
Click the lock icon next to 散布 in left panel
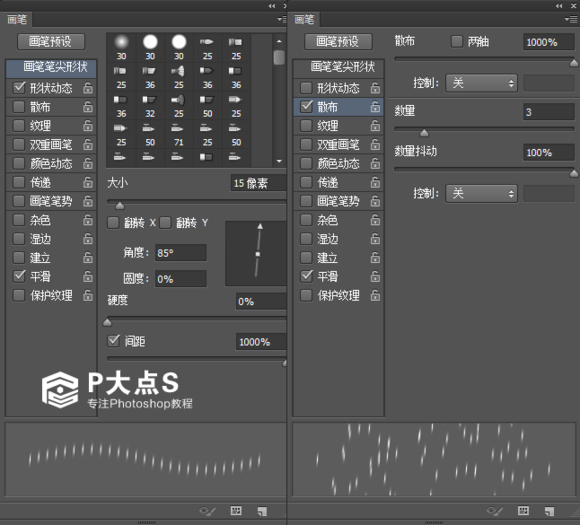pyautogui.click(x=88, y=107)
